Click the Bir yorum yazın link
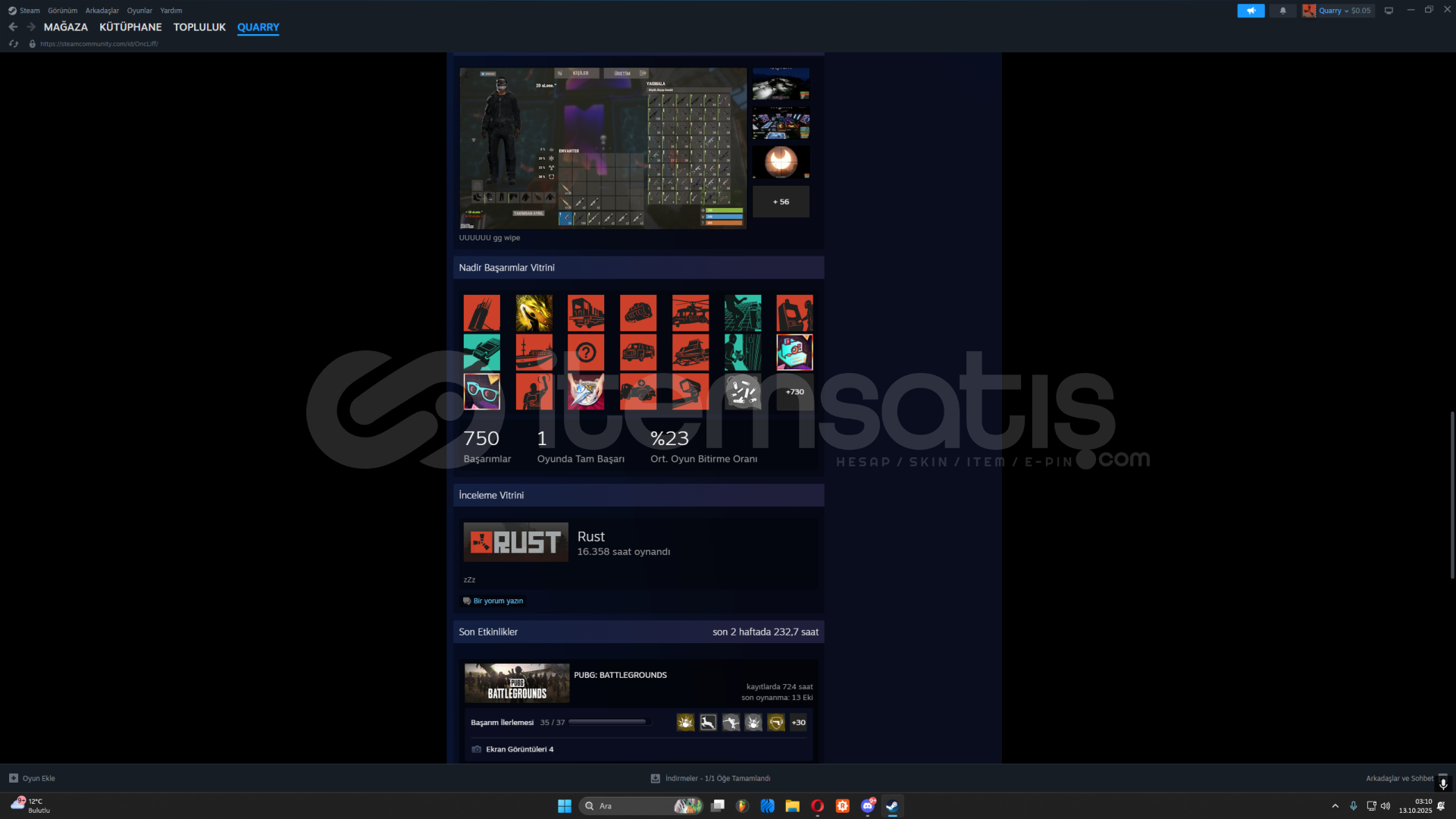The image size is (1456, 819). [x=497, y=601]
